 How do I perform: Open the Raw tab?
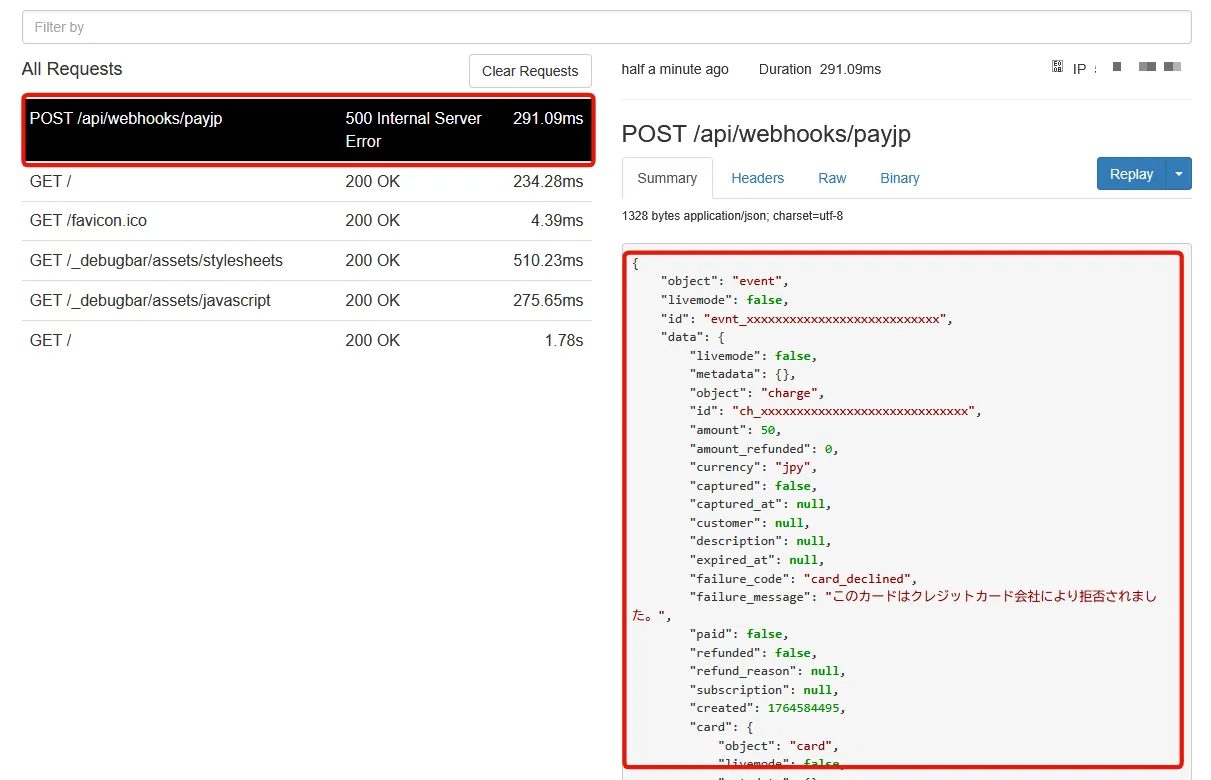click(x=832, y=178)
